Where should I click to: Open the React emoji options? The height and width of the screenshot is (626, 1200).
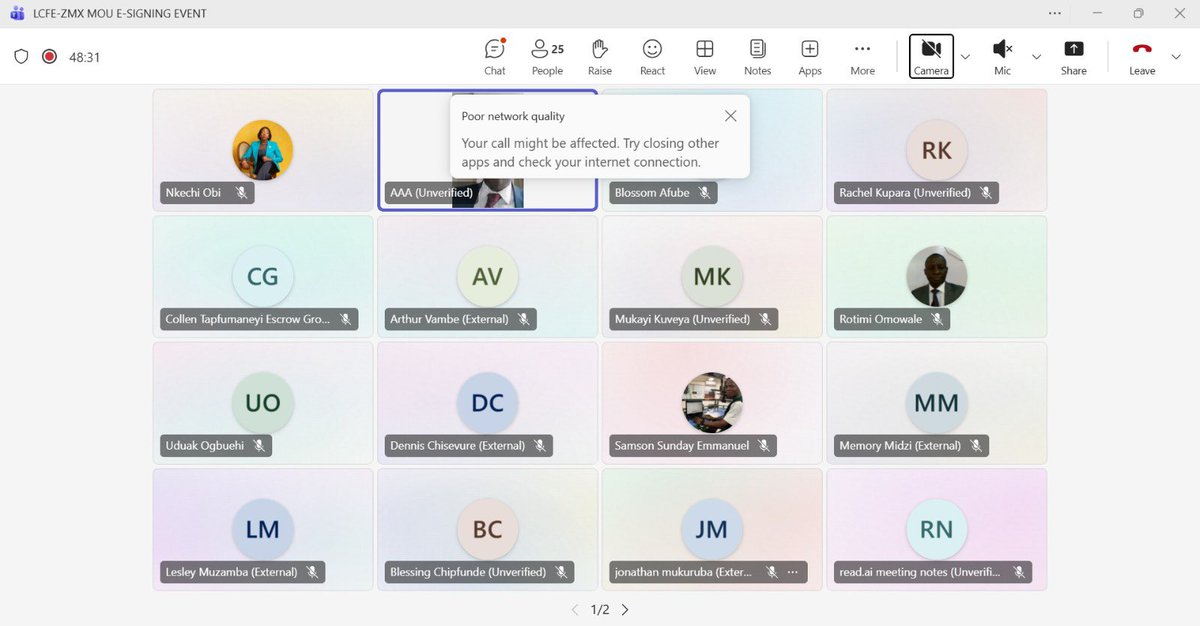tap(653, 57)
